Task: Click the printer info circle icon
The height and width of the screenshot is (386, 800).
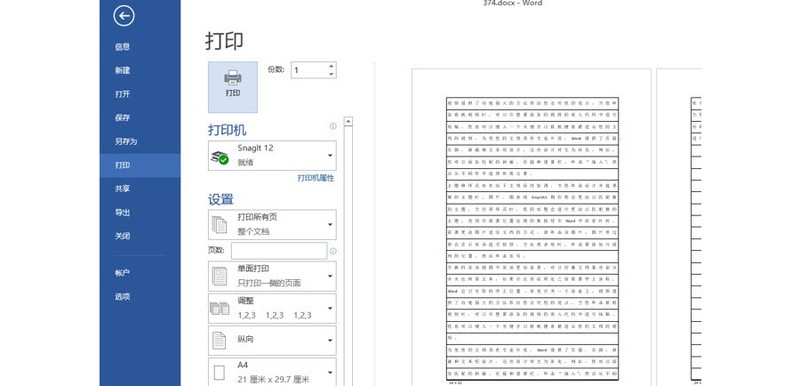Action: (x=333, y=126)
